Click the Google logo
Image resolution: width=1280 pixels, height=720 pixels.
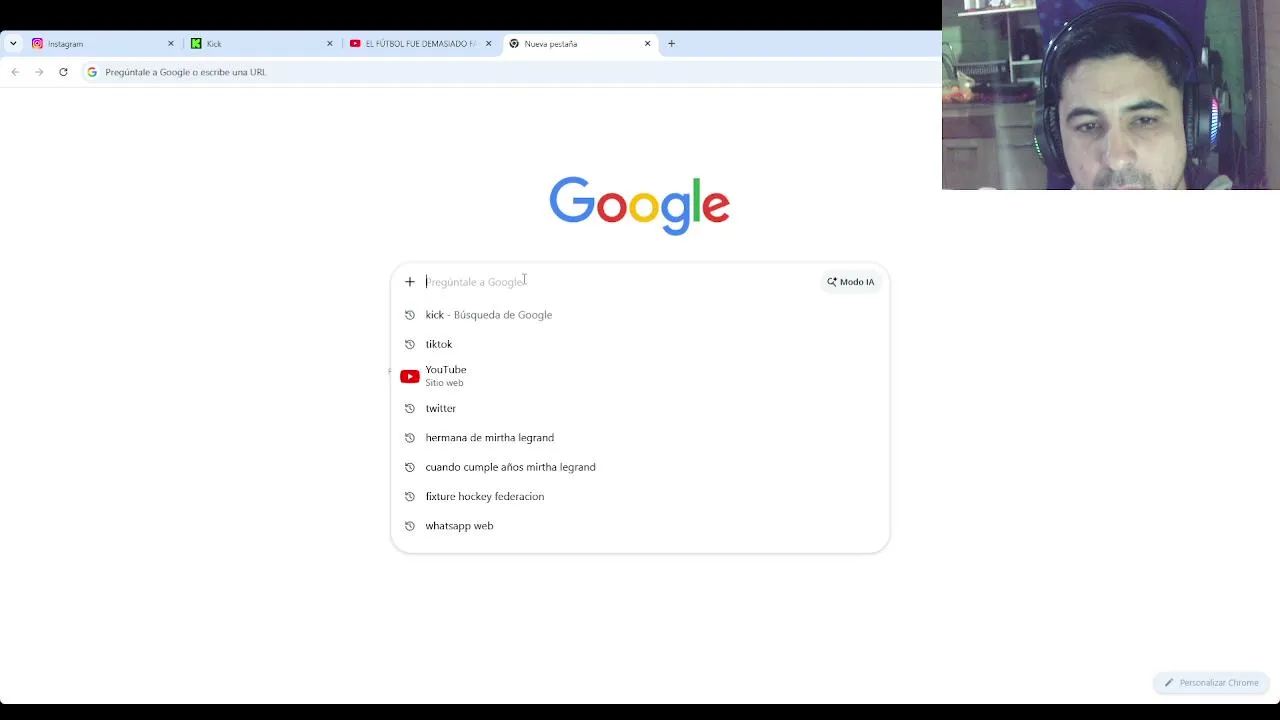[x=639, y=206]
